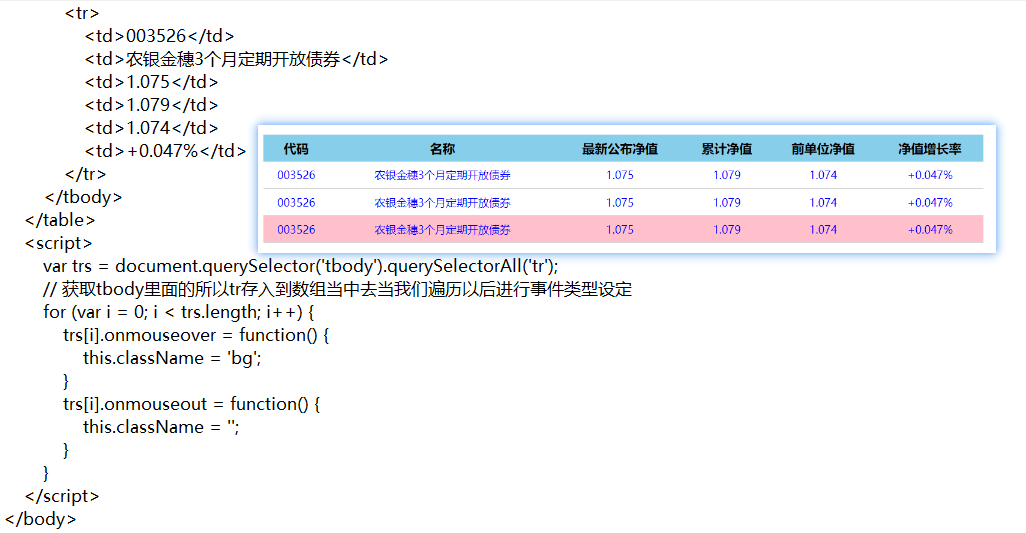Click the 代码 column header
This screenshot has height=533, width=1026.
tap(296, 149)
